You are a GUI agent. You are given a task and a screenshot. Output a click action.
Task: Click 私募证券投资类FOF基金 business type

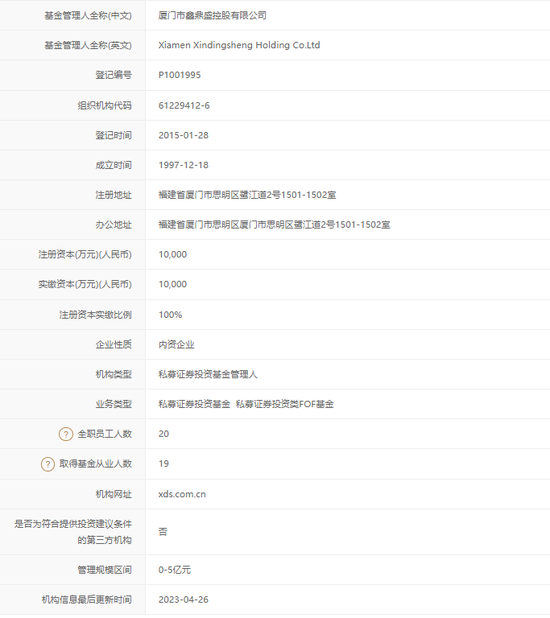[x=285, y=404]
